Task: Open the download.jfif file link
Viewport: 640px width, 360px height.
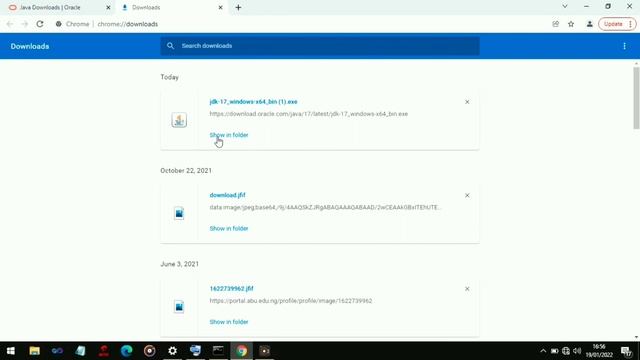Action: pos(227,195)
